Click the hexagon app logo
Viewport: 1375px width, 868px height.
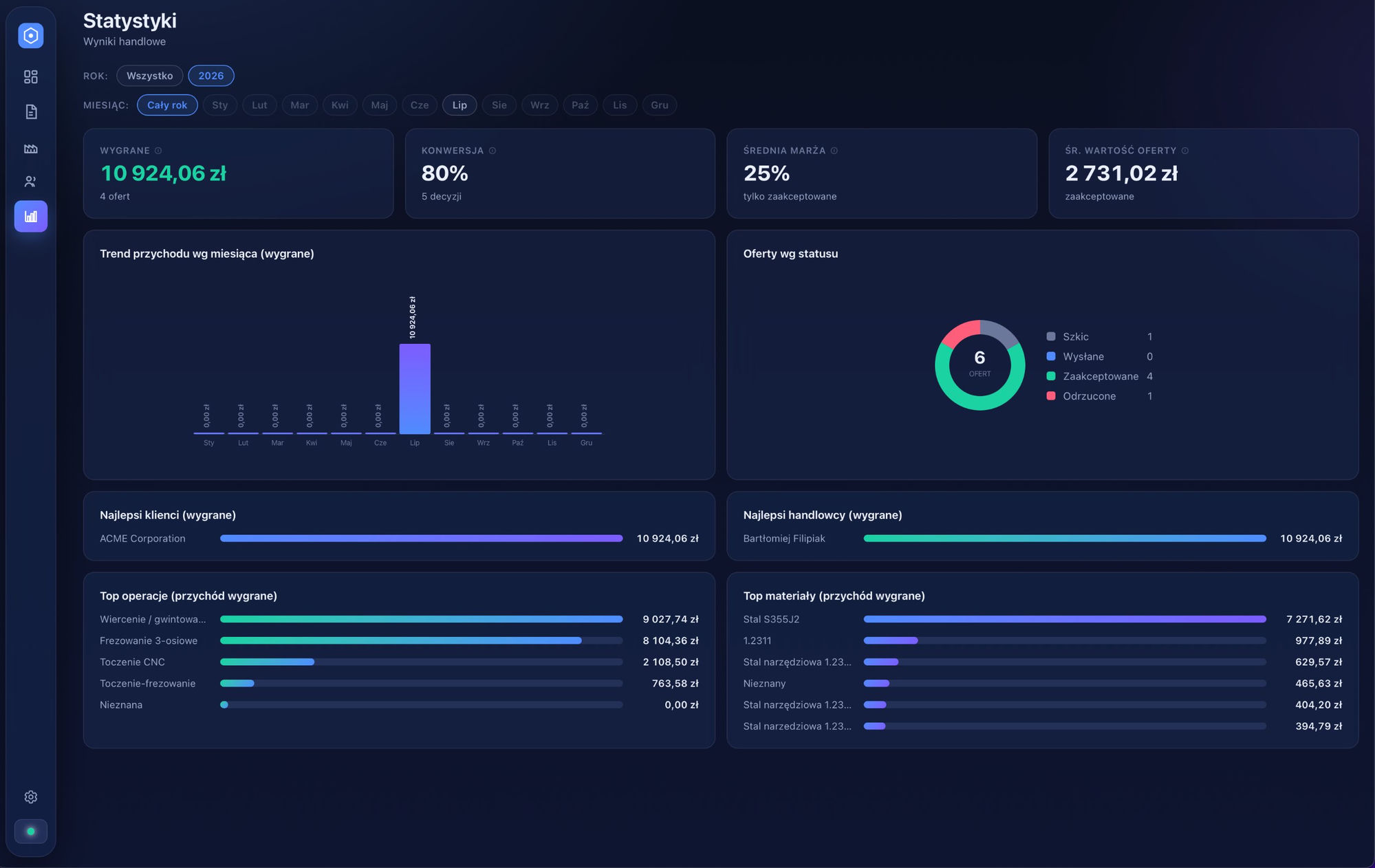coord(30,35)
